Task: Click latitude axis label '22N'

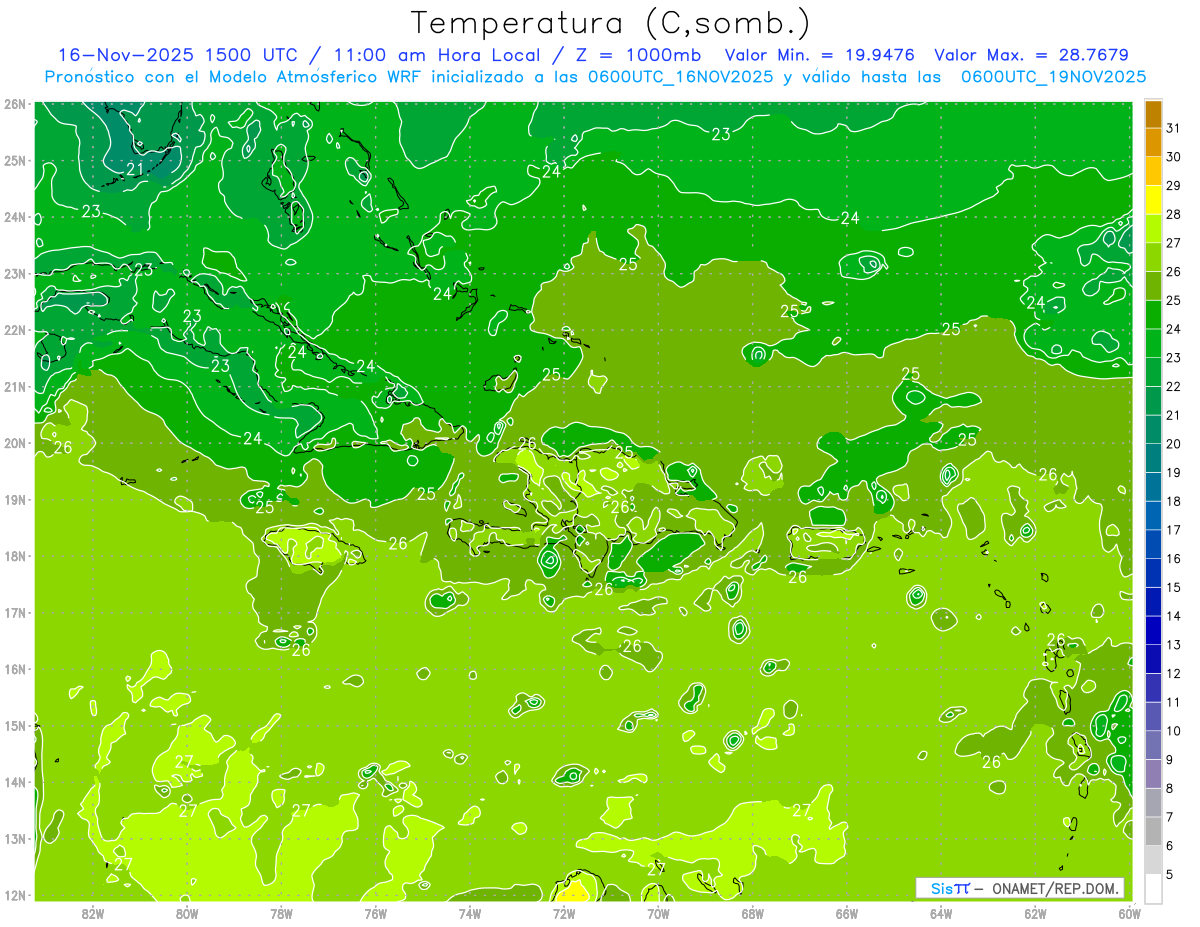Action: [15, 329]
